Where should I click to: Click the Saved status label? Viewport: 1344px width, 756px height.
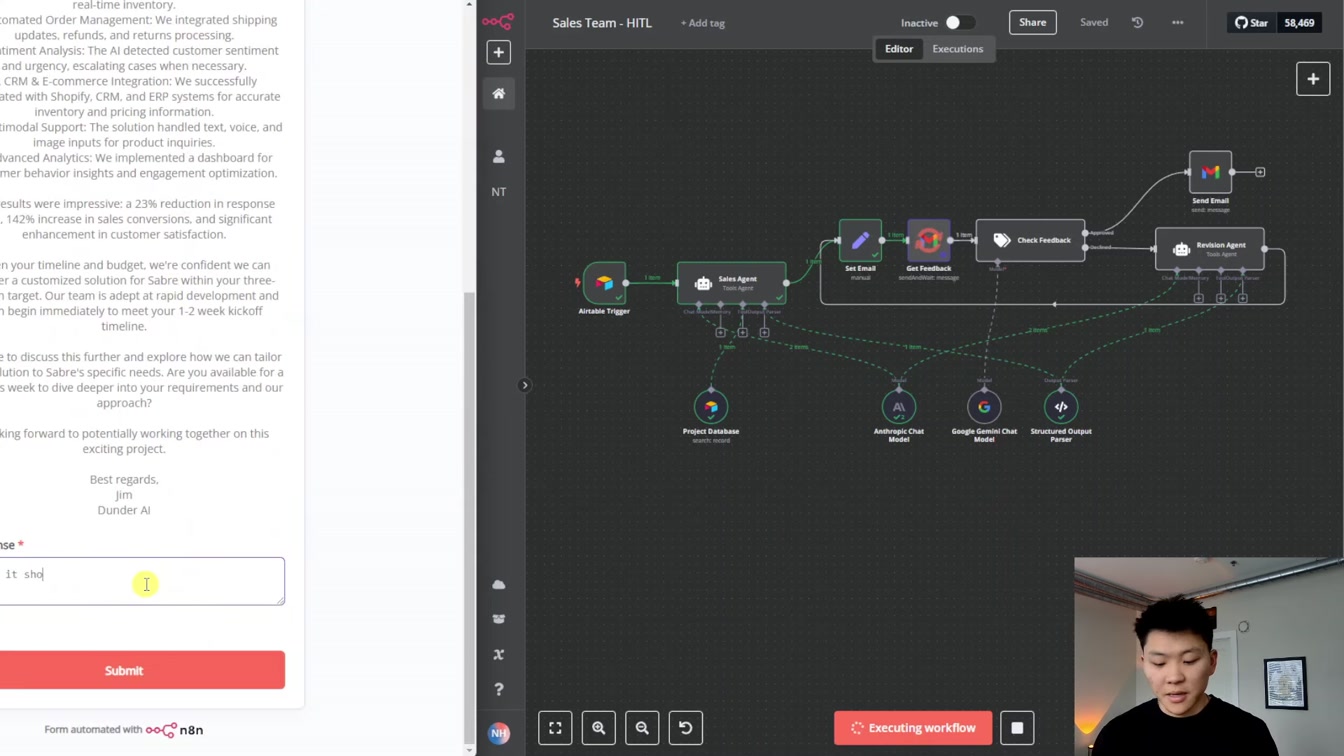[1094, 22]
